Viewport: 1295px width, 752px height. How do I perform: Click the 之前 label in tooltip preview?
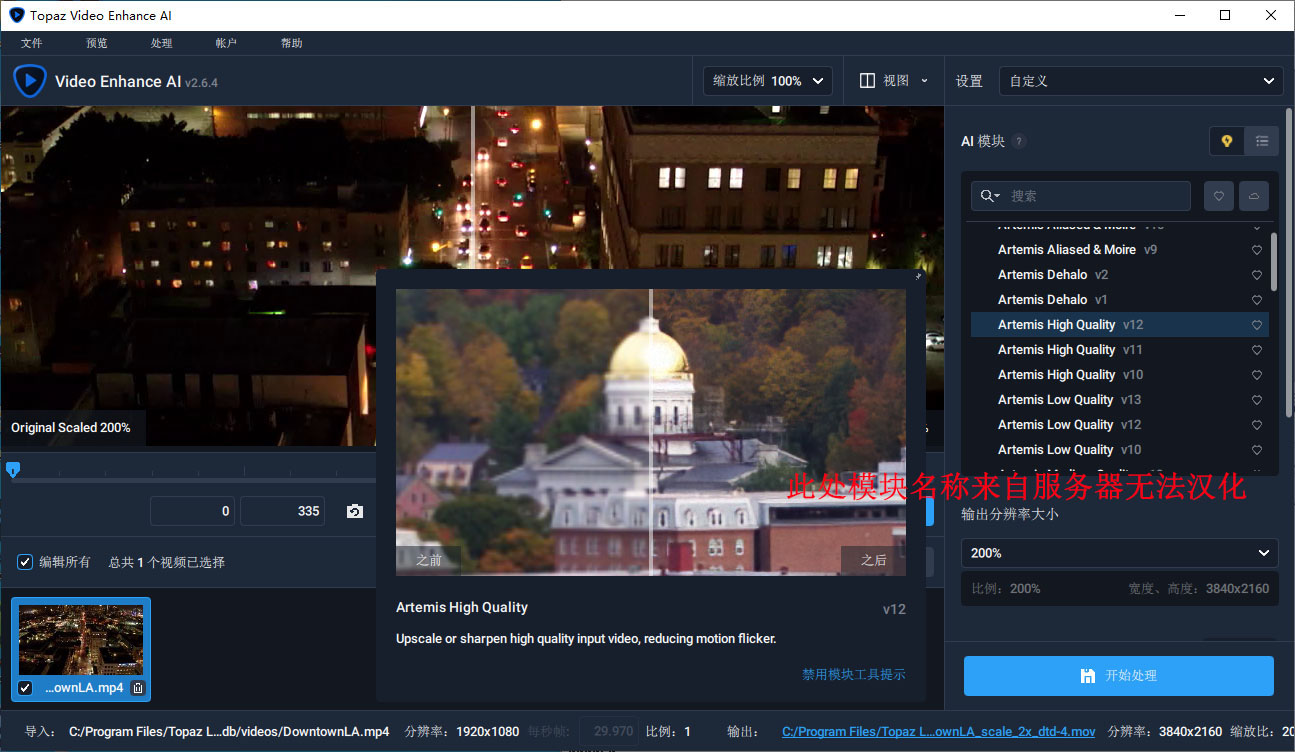[x=429, y=560]
